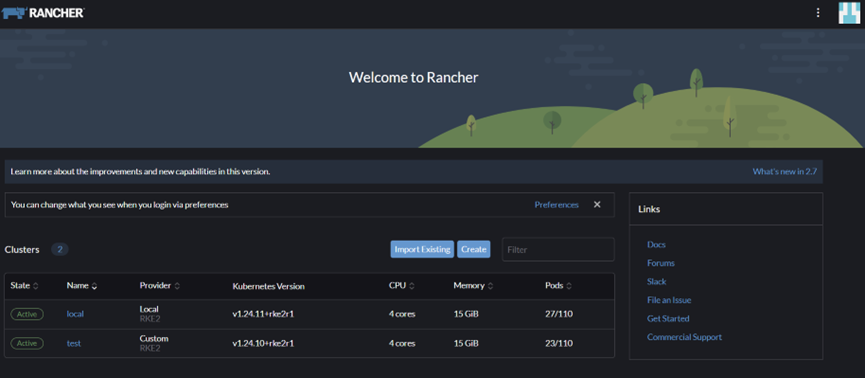The image size is (865, 378).
Task: Click the clusters count badge 2
Action: pos(60,249)
